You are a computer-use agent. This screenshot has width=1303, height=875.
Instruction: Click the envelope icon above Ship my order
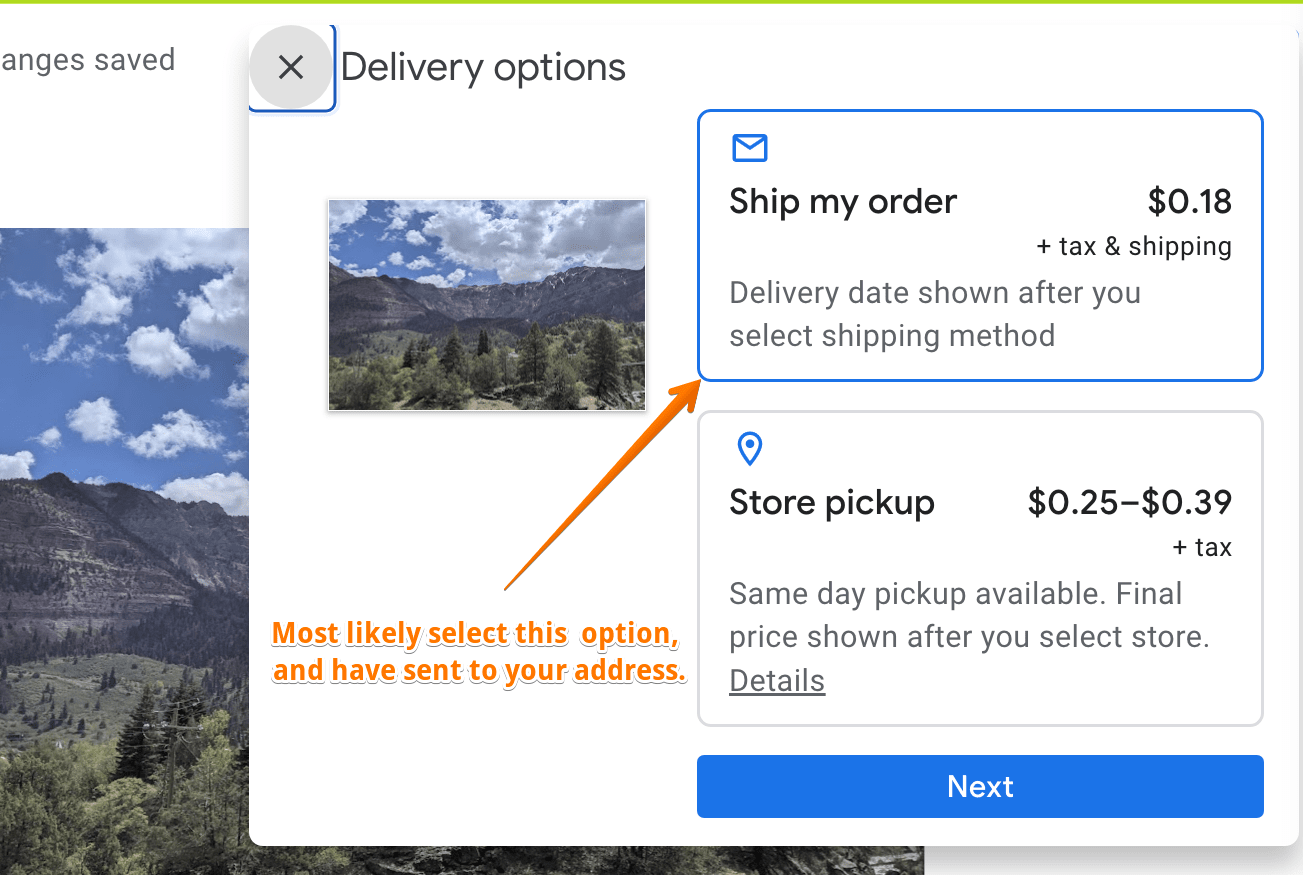[749, 149]
